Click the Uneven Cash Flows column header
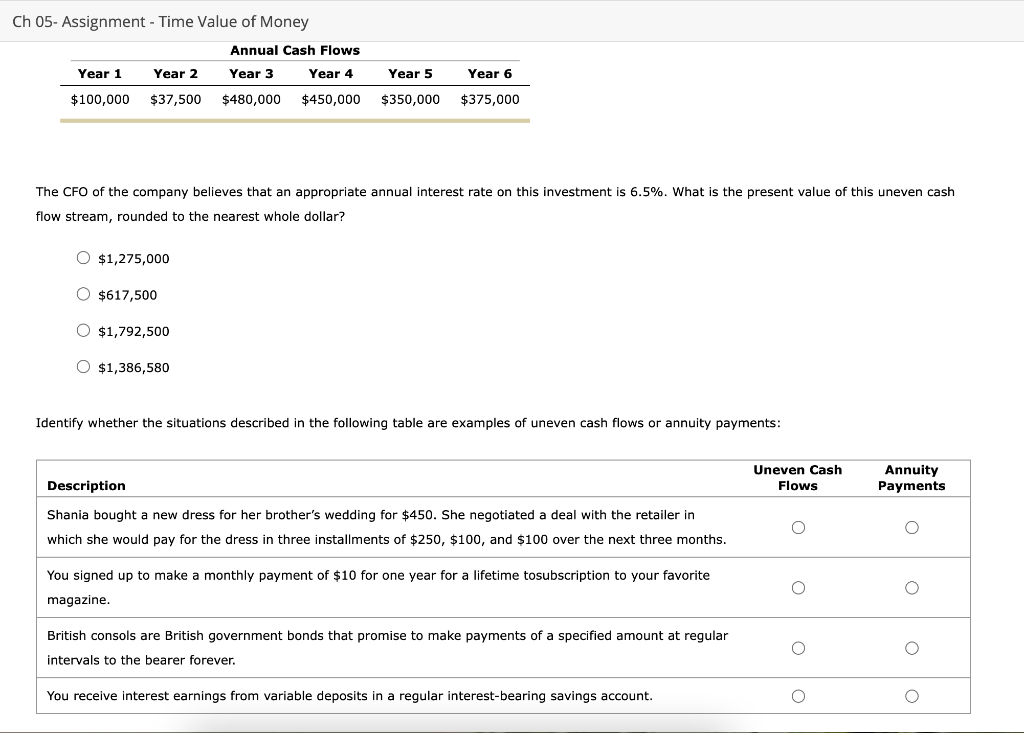Image resolution: width=1024 pixels, height=733 pixels. coord(797,477)
